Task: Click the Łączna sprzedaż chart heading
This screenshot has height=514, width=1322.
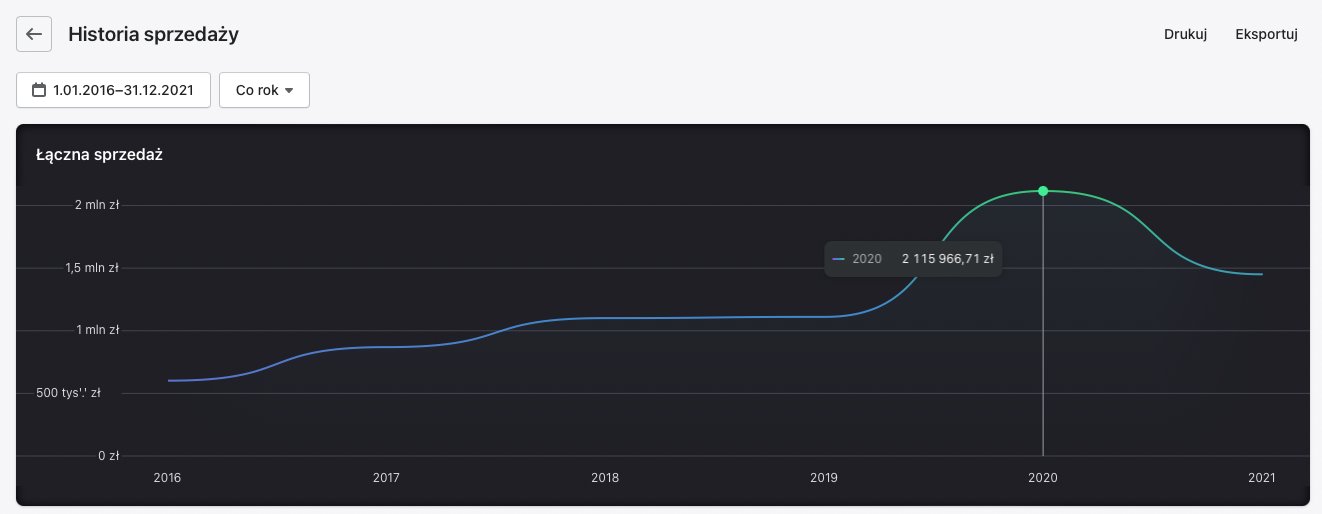Action: 99,155
